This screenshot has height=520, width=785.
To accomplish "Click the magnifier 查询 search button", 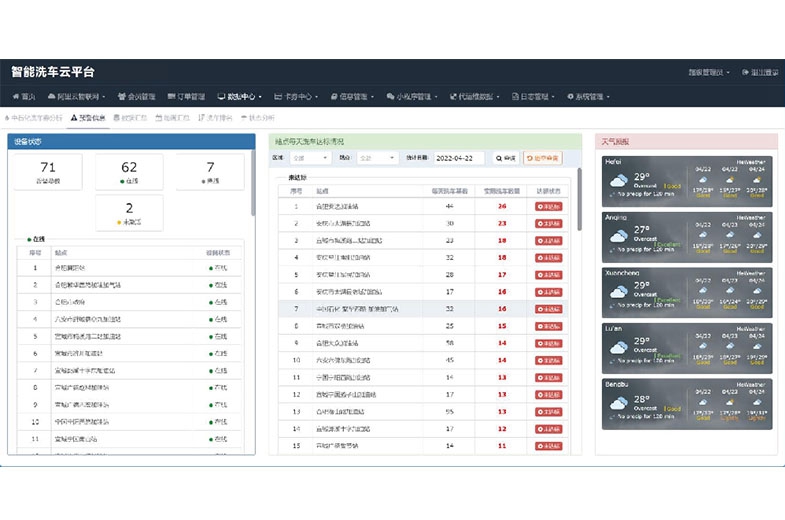I will 506,158.
